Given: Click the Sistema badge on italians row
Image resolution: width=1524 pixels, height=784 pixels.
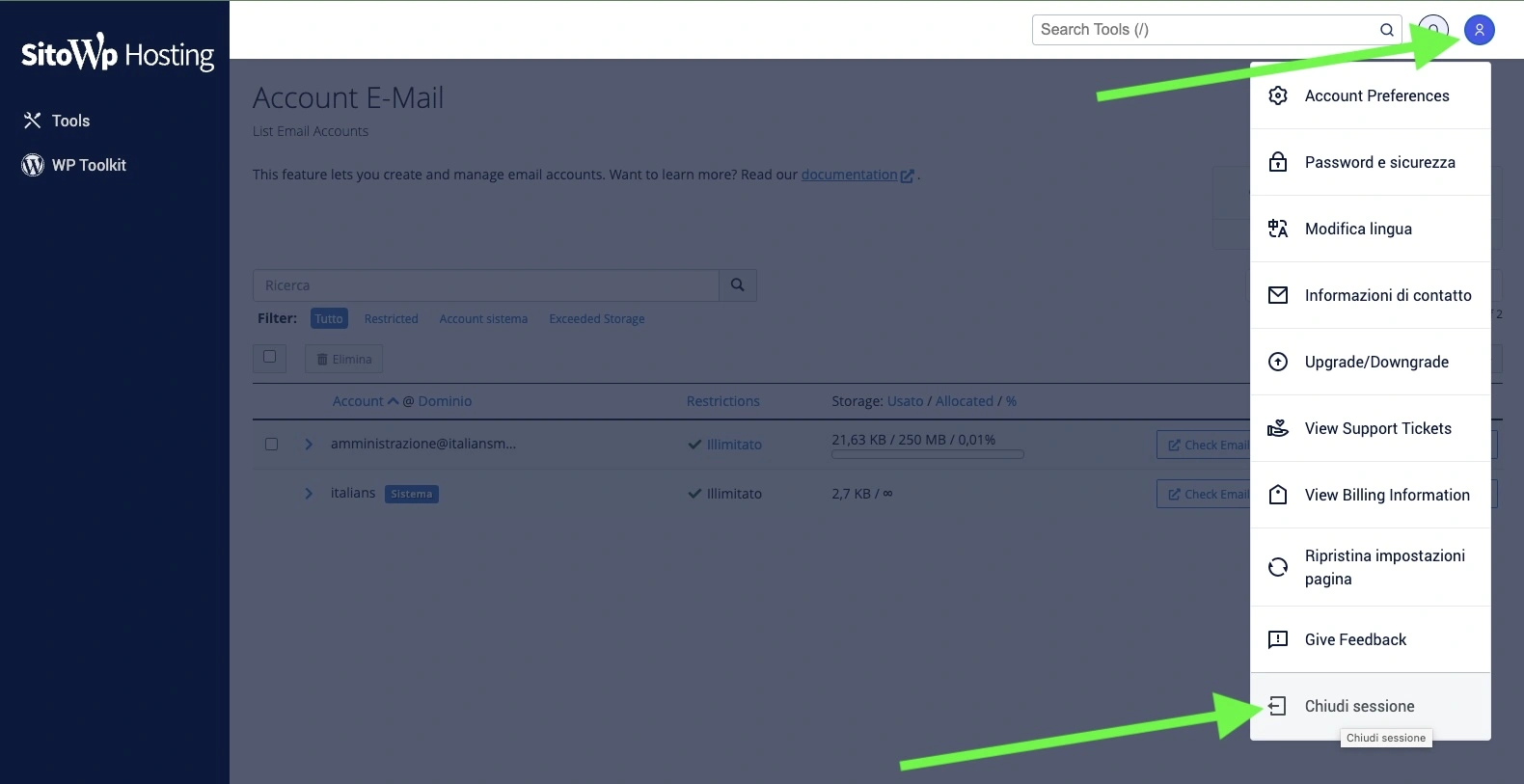Looking at the screenshot, I should tap(412, 494).
